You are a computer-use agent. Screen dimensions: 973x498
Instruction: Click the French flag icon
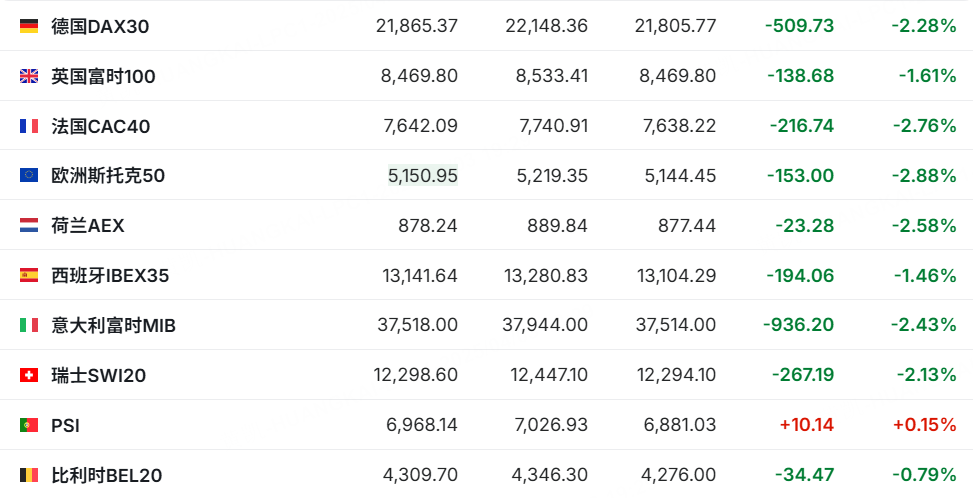point(29,126)
